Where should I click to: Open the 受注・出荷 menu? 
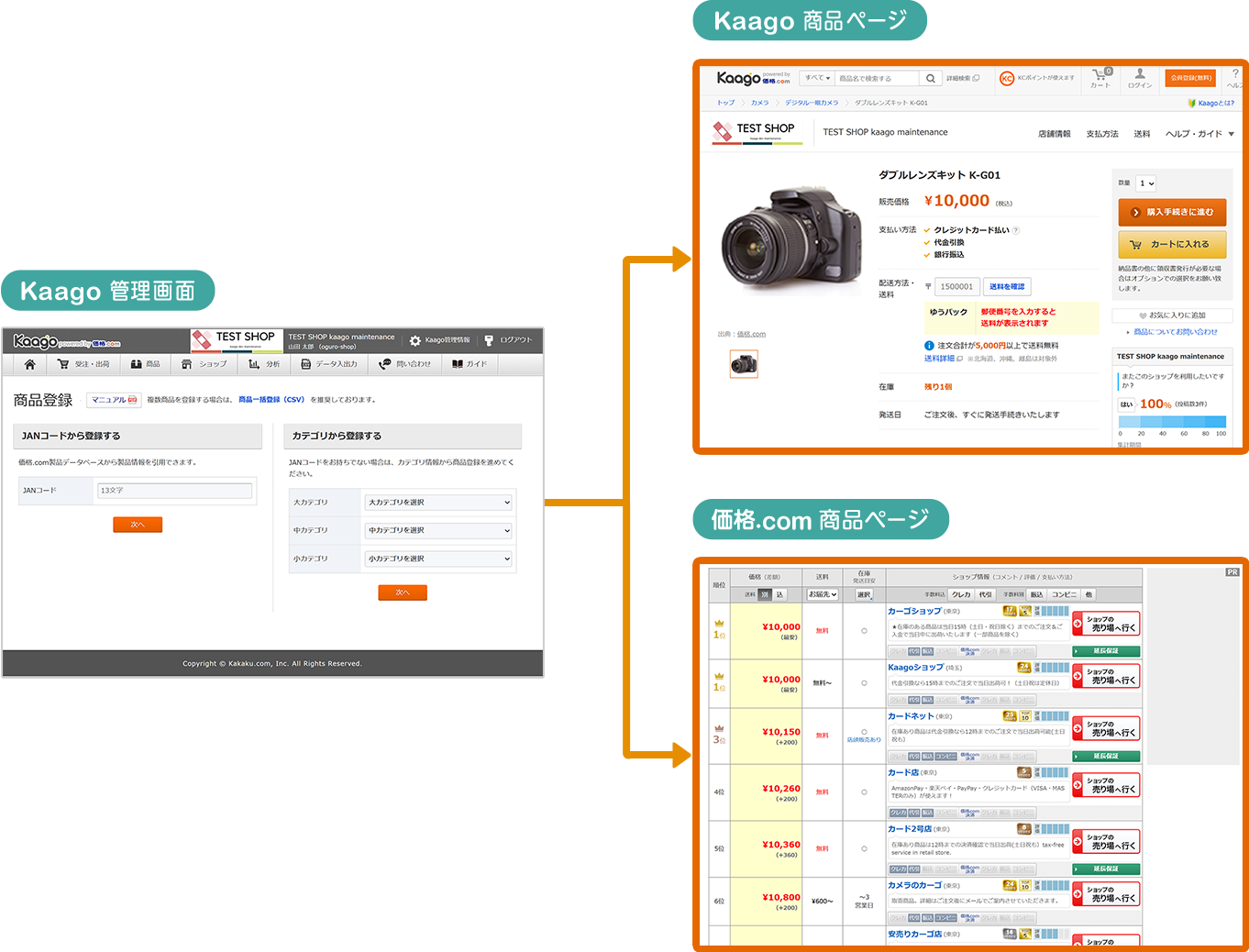[83, 364]
